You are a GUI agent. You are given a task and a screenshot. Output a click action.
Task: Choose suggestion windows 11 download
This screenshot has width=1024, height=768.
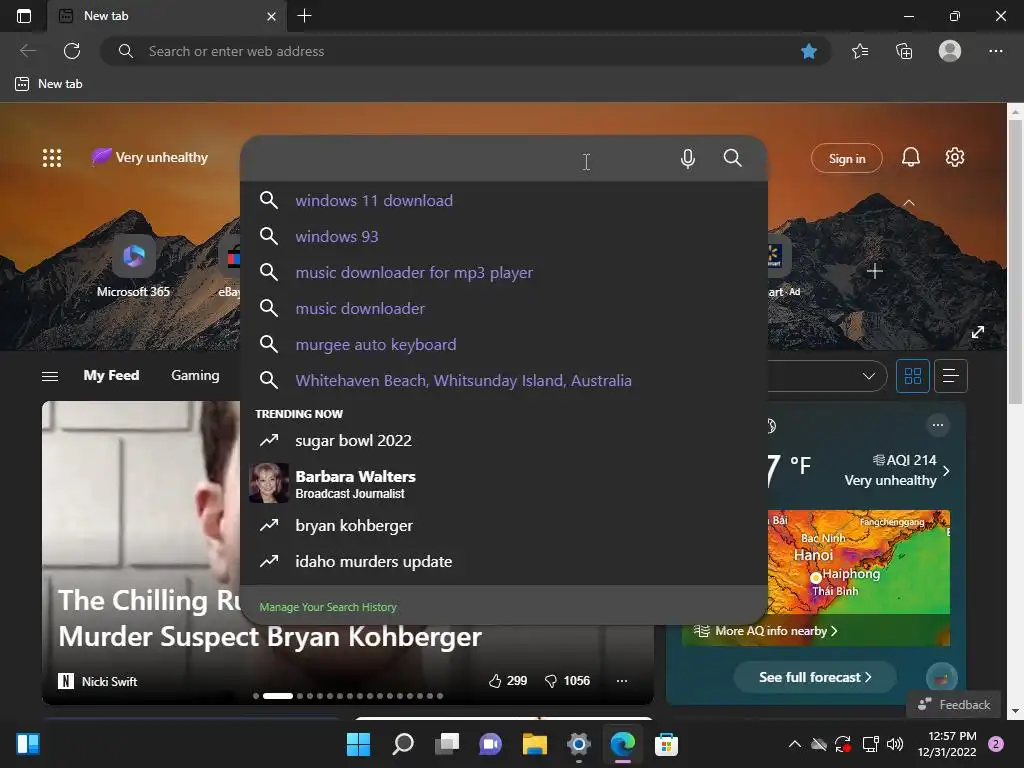click(x=504, y=200)
